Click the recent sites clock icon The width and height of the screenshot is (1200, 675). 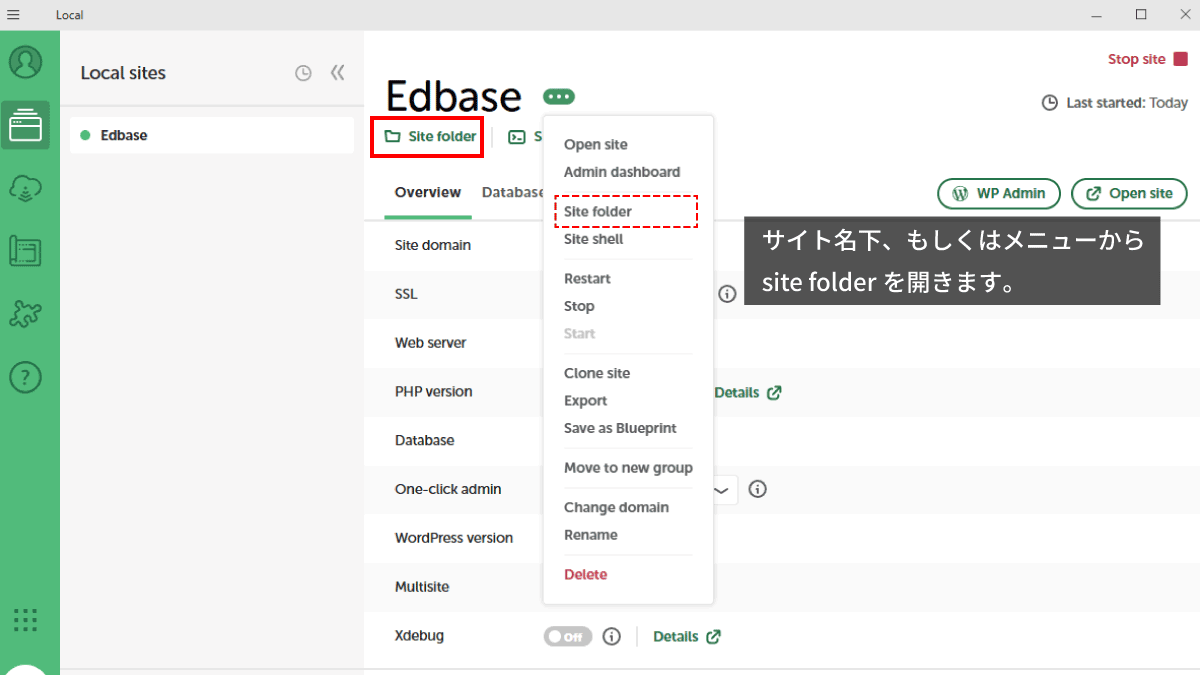[303, 73]
